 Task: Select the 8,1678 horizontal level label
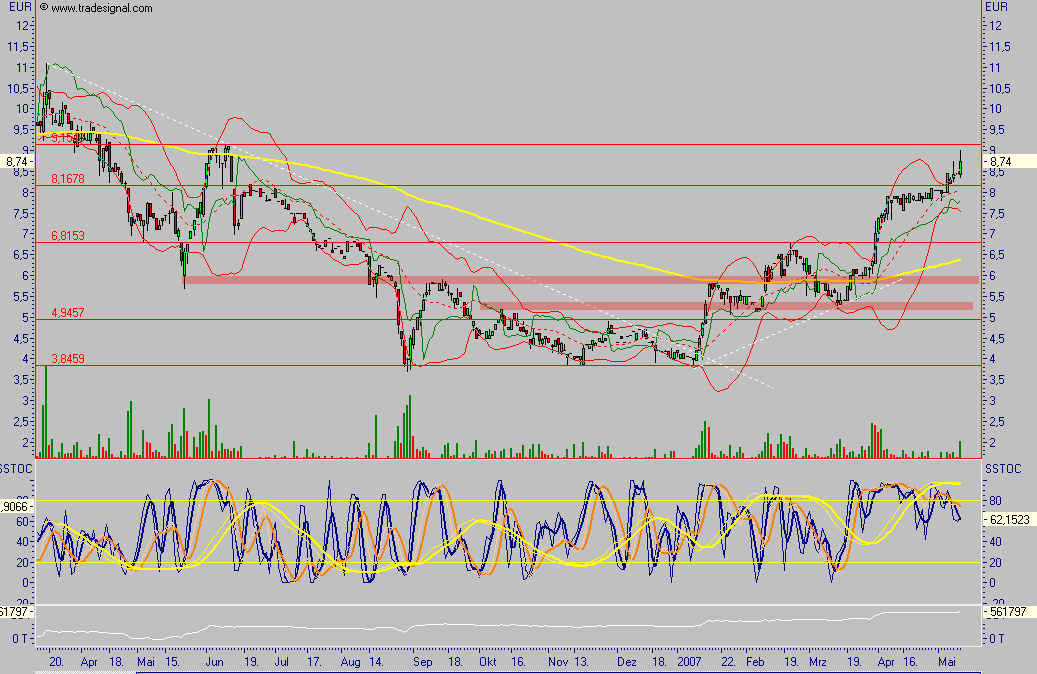click(x=67, y=179)
